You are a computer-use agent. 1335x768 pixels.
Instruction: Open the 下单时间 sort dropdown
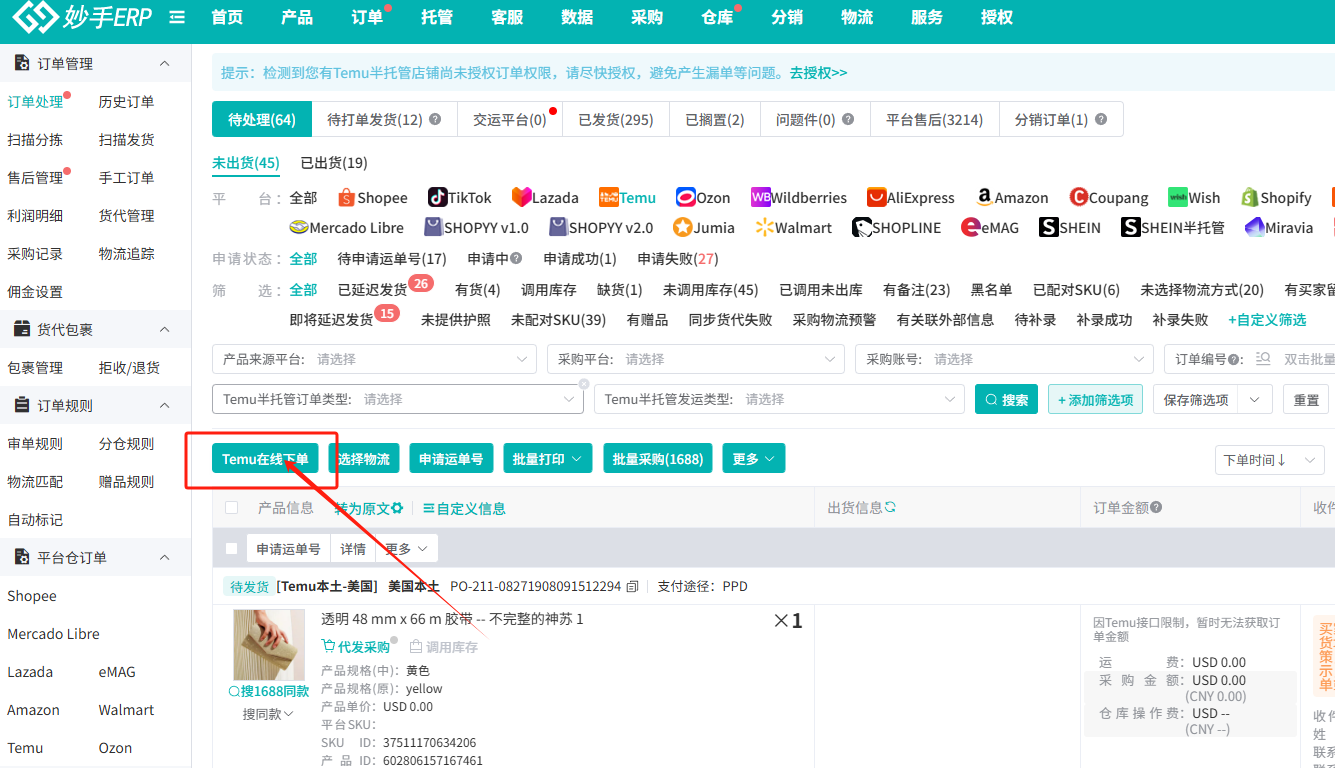click(x=1267, y=460)
